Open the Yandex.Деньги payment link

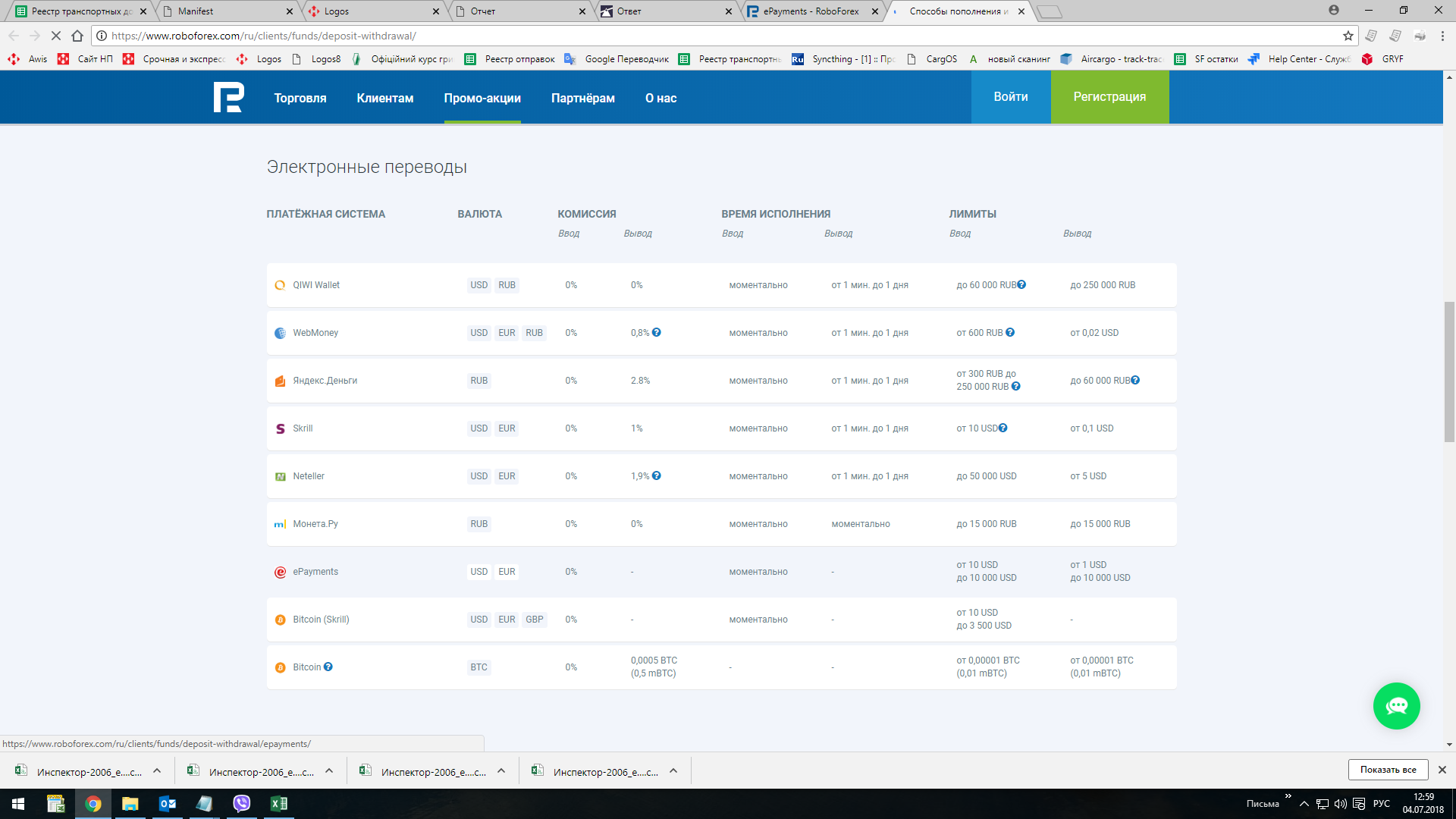click(325, 381)
